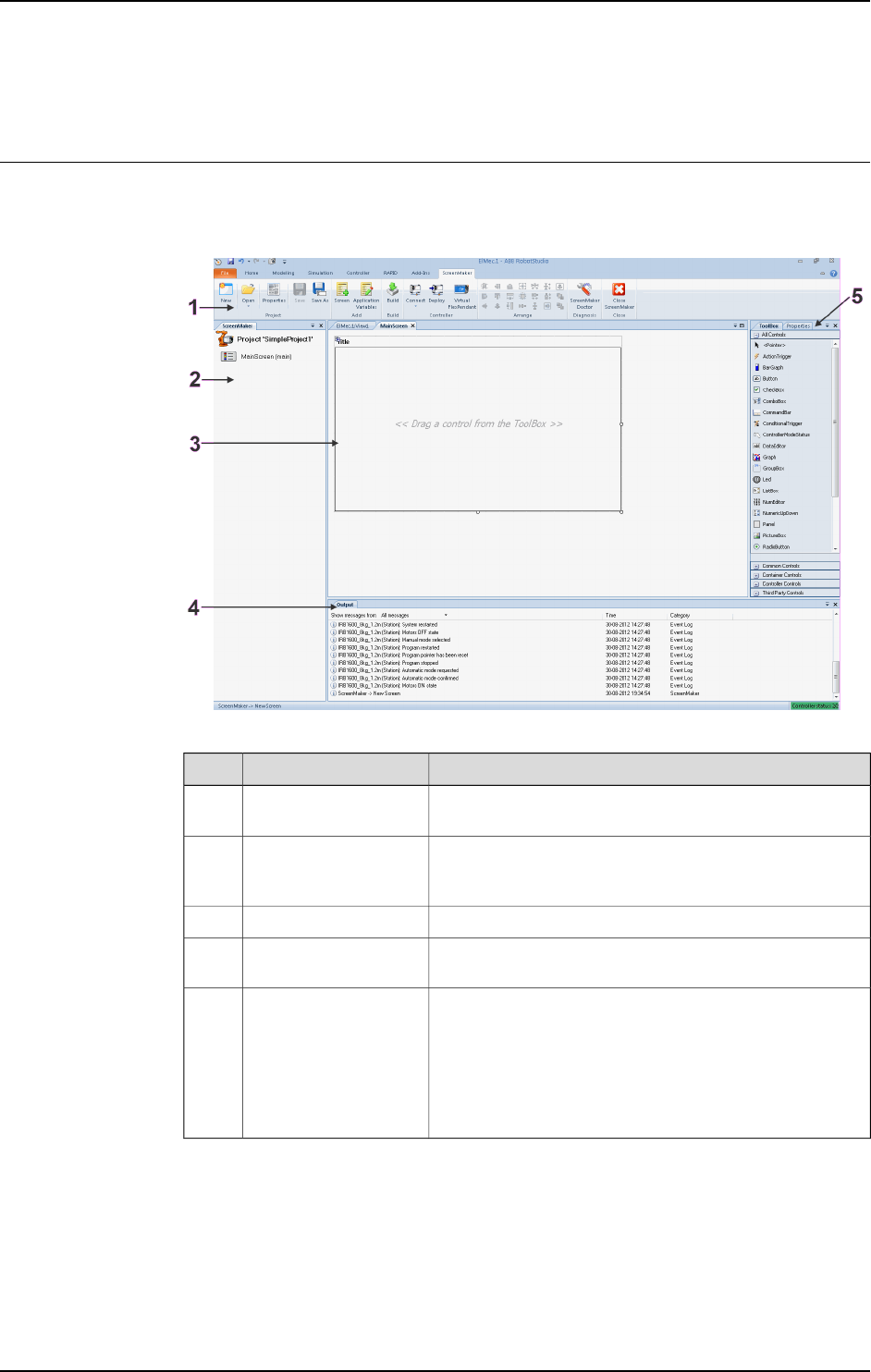This screenshot has width=871, height=1372.
Task: Switch to the Controller ribbon tab
Action: click(358, 274)
